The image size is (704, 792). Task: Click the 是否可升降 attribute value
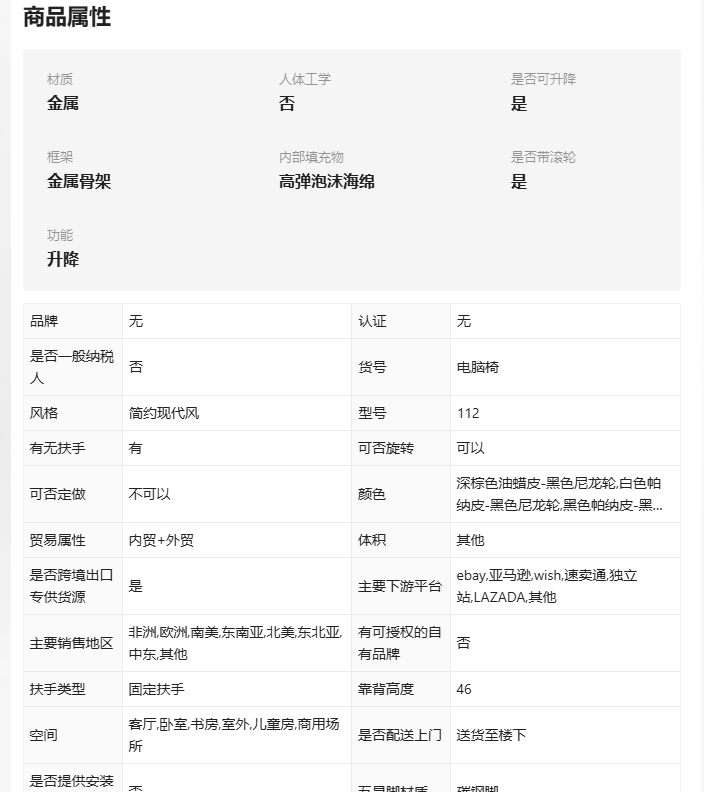519,104
